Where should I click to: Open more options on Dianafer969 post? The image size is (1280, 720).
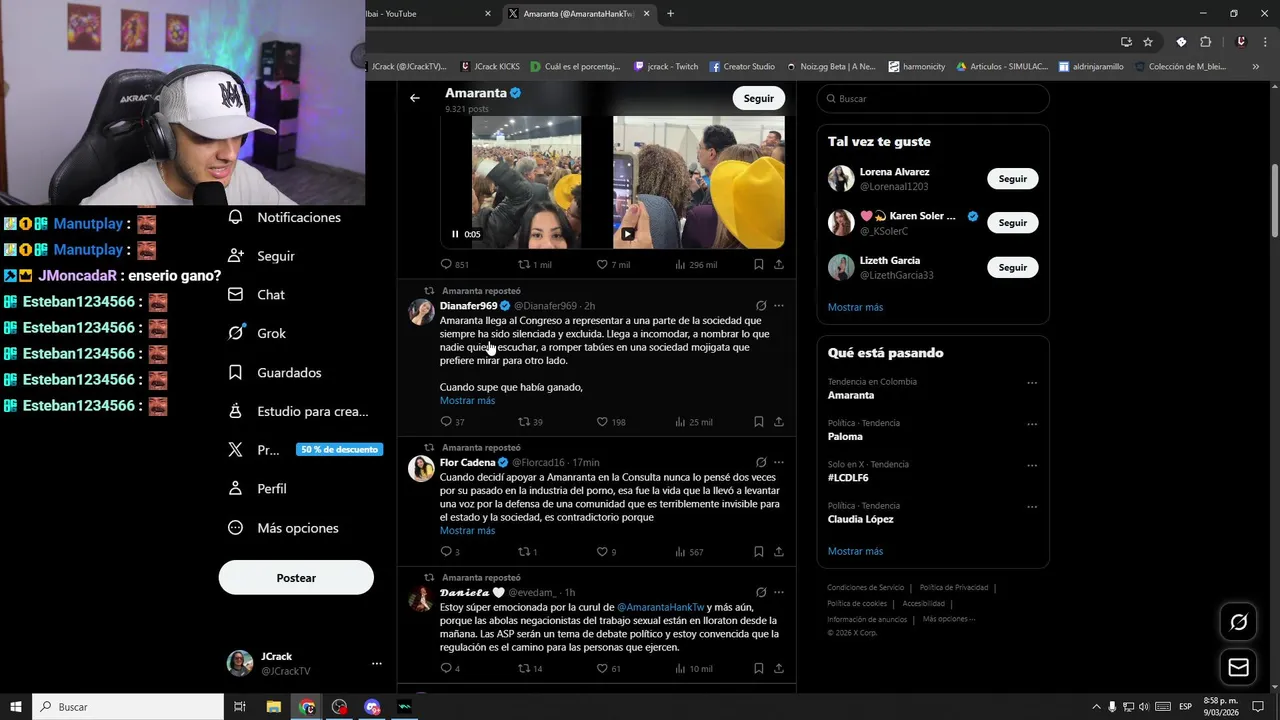779,306
